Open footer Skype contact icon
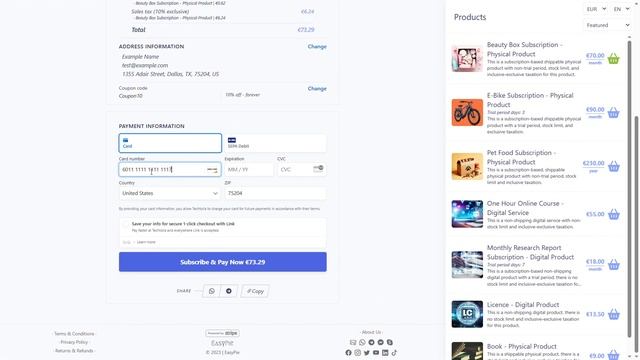 pyautogui.click(x=390, y=342)
